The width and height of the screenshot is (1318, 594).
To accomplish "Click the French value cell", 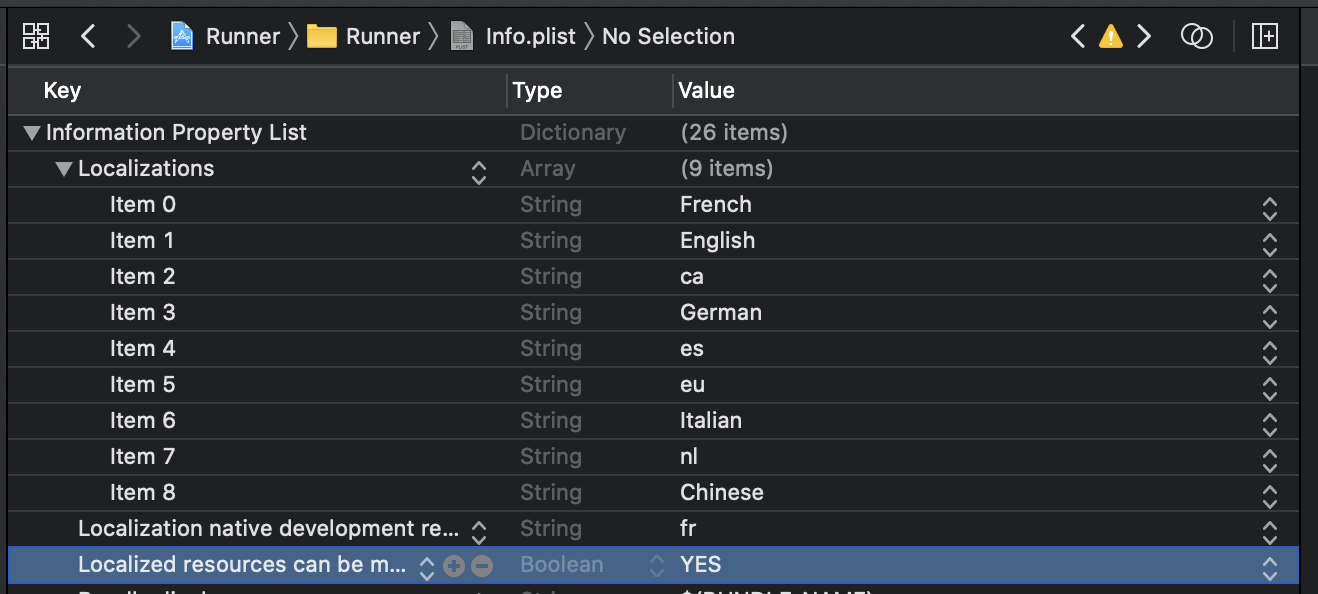I will pos(716,205).
